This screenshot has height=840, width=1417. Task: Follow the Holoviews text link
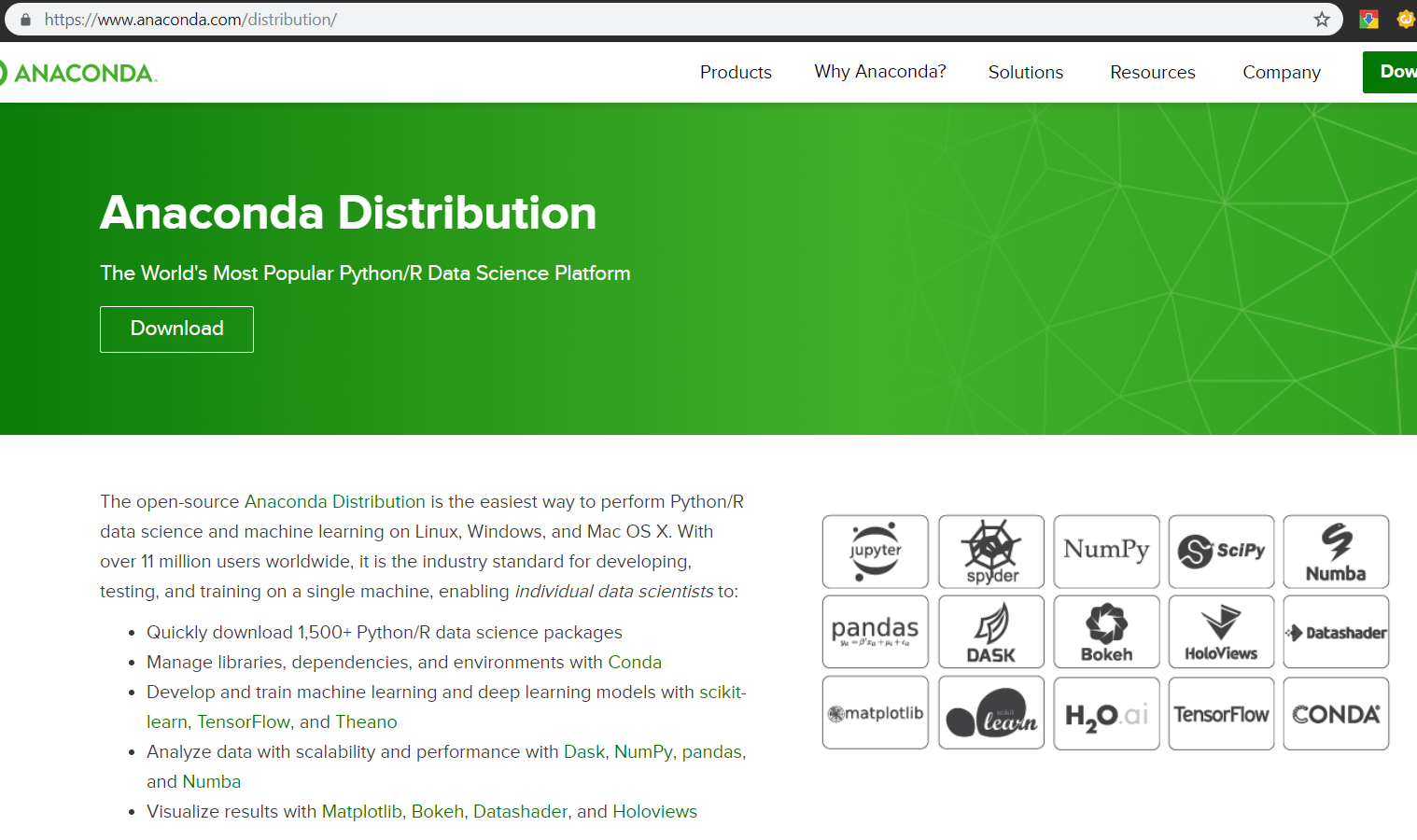pos(654,812)
